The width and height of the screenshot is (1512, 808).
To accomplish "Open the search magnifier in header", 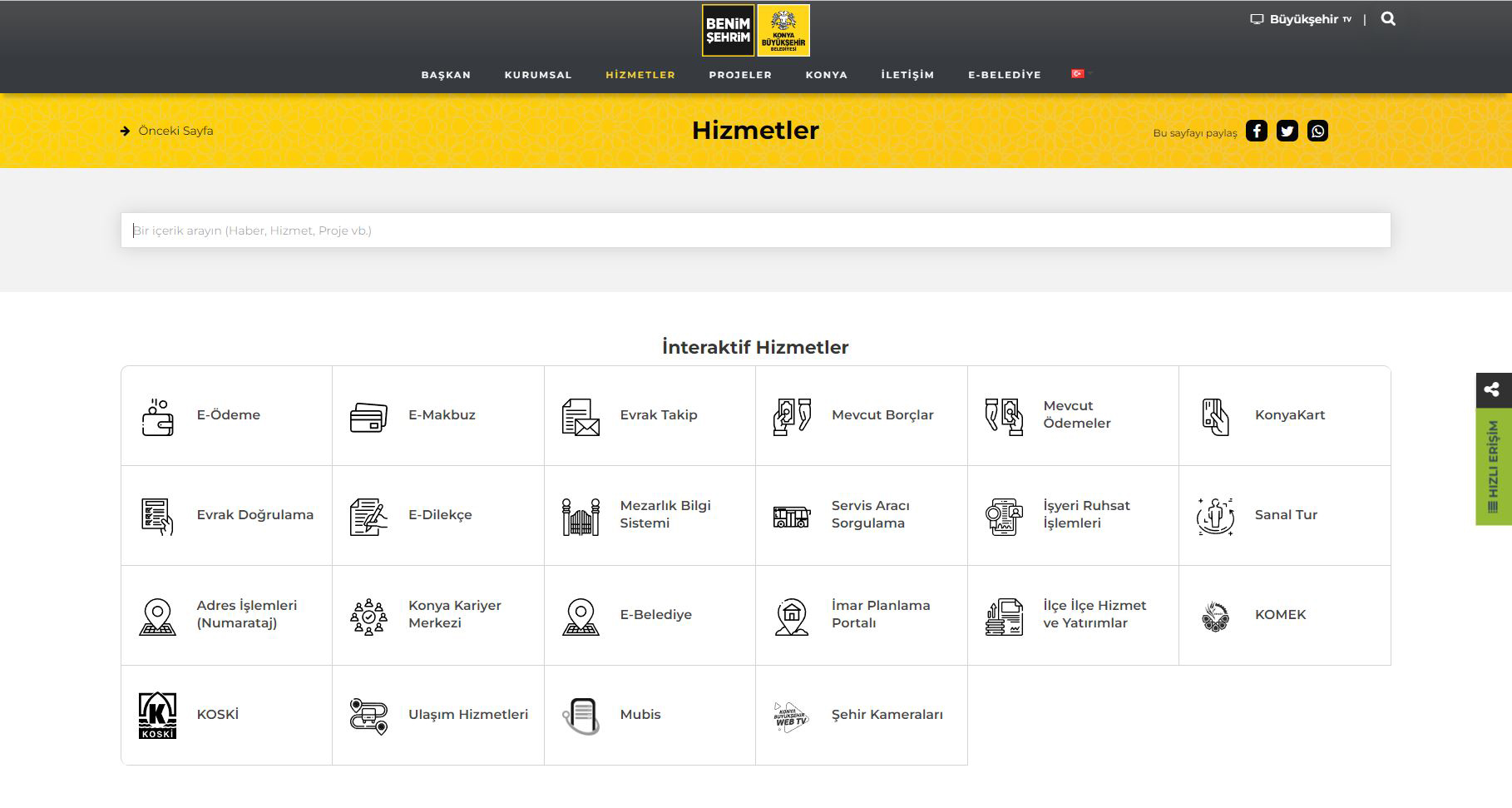I will click(1388, 18).
